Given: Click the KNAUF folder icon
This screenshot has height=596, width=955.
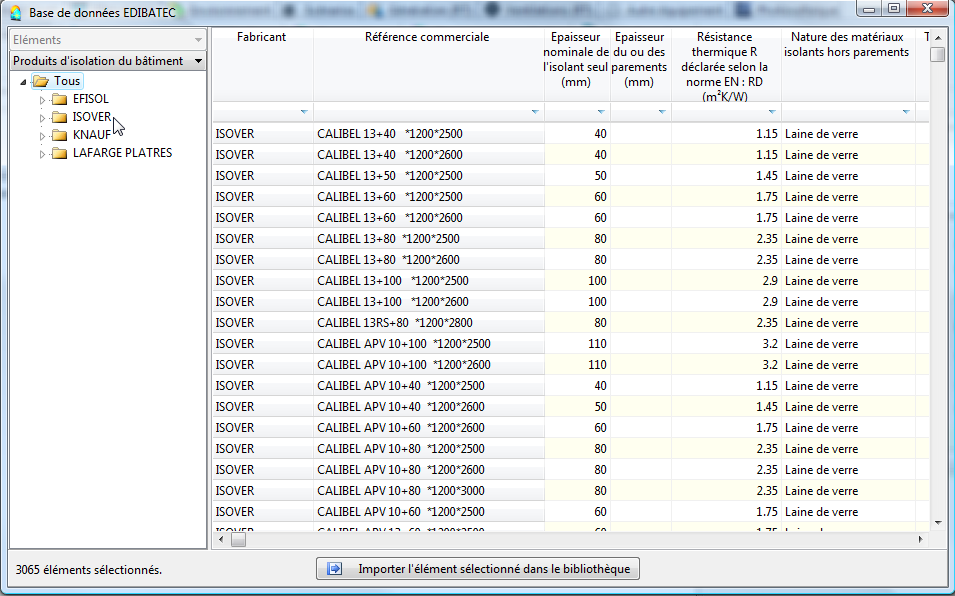Looking at the screenshot, I should click(60, 135).
